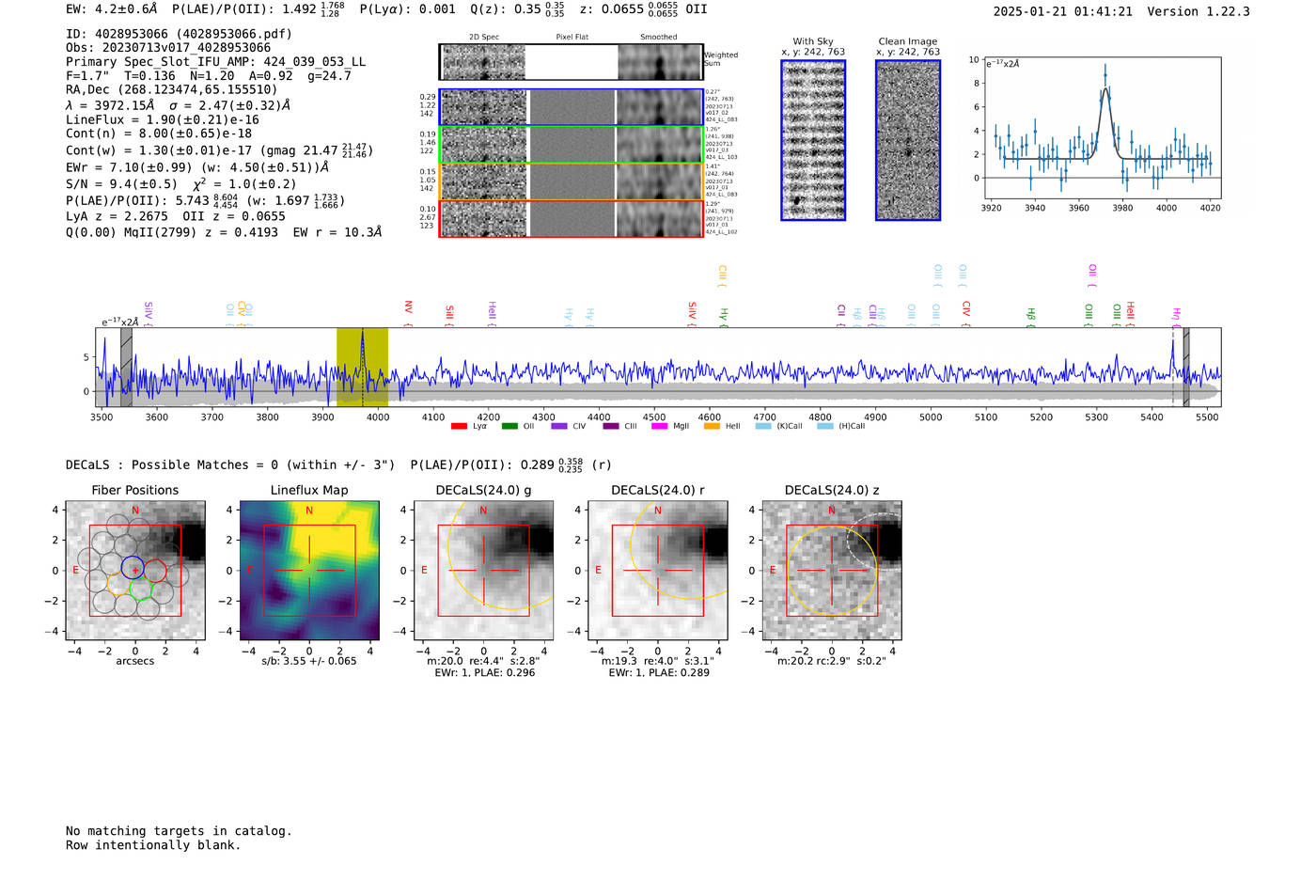Click the (K)CaII legend swatch
Image resolution: width=1316 pixels, height=896 pixels.
pyautogui.click(x=763, y=426)
